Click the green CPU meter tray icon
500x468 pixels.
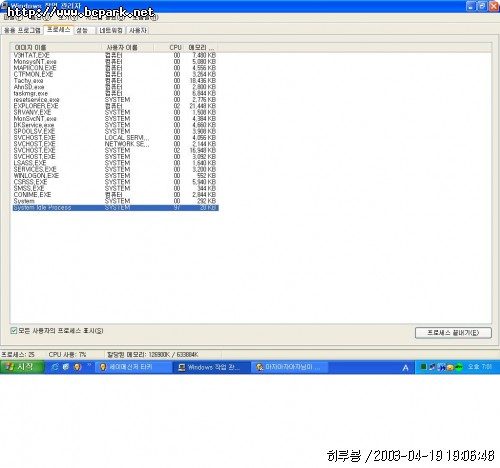pyautogui.click(x=423, y=367)
